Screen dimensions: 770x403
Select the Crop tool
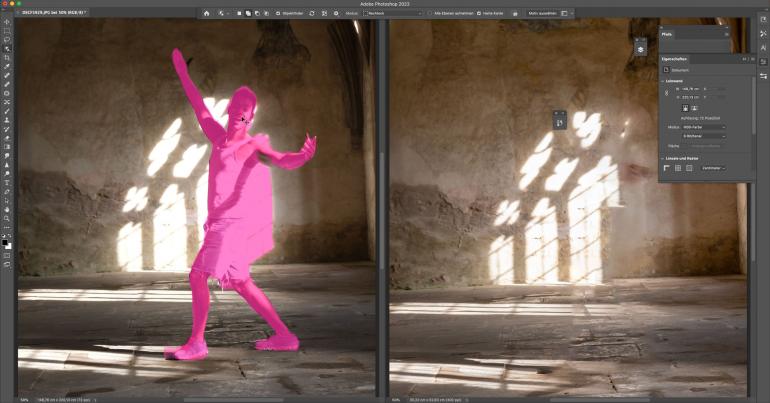click(x=7, y=57)
